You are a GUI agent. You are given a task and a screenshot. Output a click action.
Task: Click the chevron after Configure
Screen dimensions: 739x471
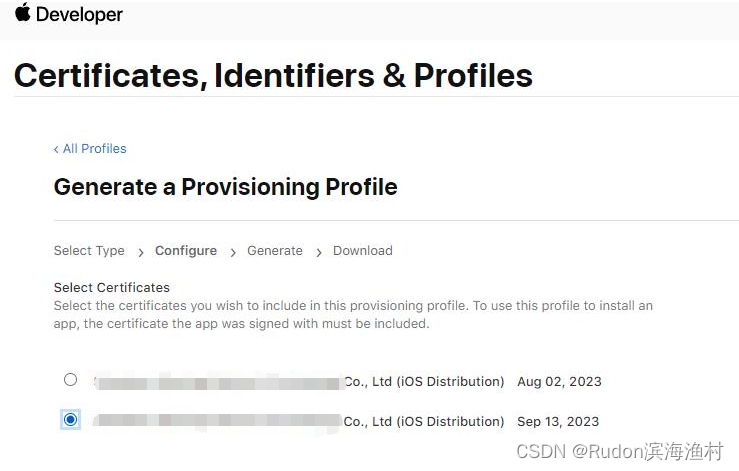tap(233, 252)
